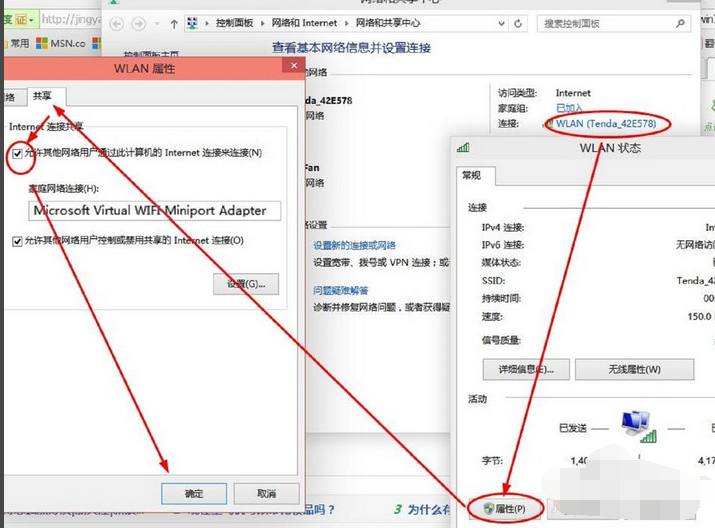
Task: Select the 常规 tab in WLAN 状态
Action: pos(471,175)
